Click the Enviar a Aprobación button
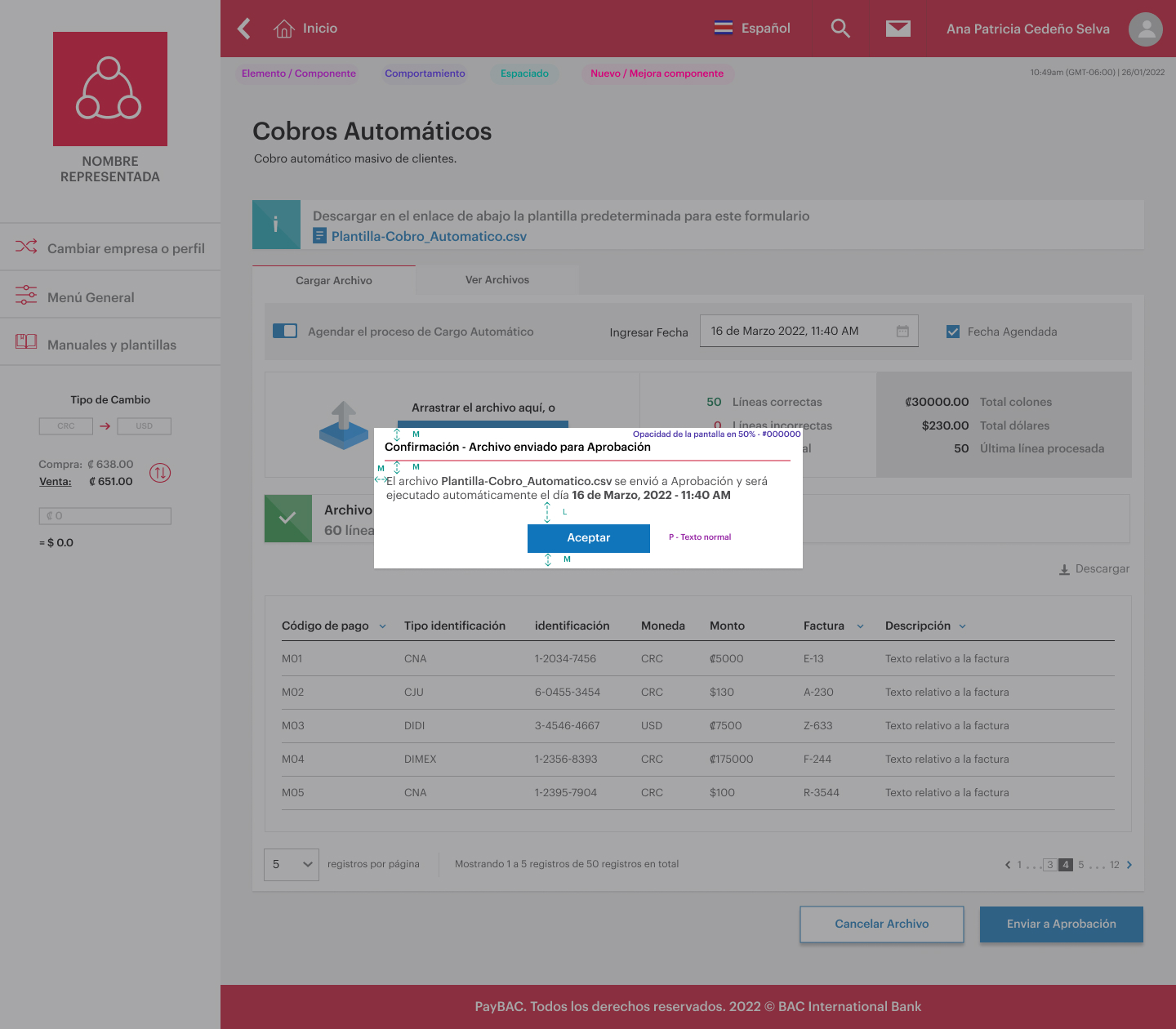 [1061, 924]
